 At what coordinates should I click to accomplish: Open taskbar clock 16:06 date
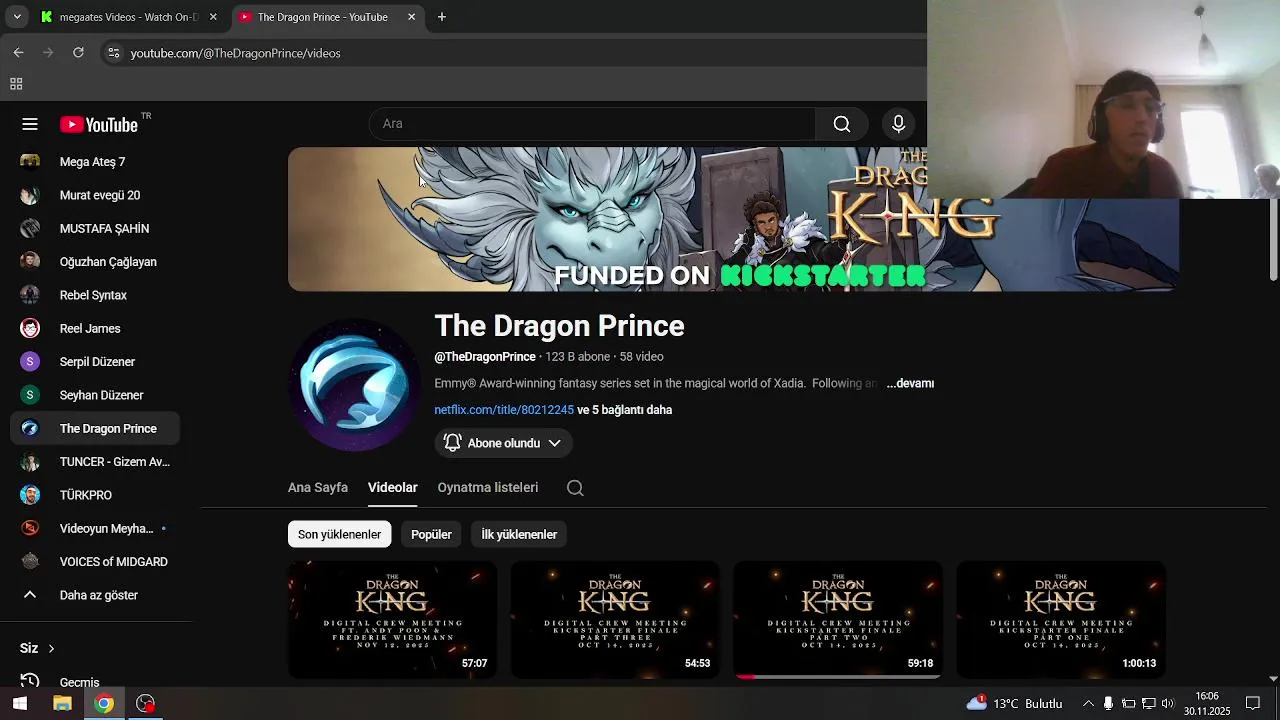1207,703
